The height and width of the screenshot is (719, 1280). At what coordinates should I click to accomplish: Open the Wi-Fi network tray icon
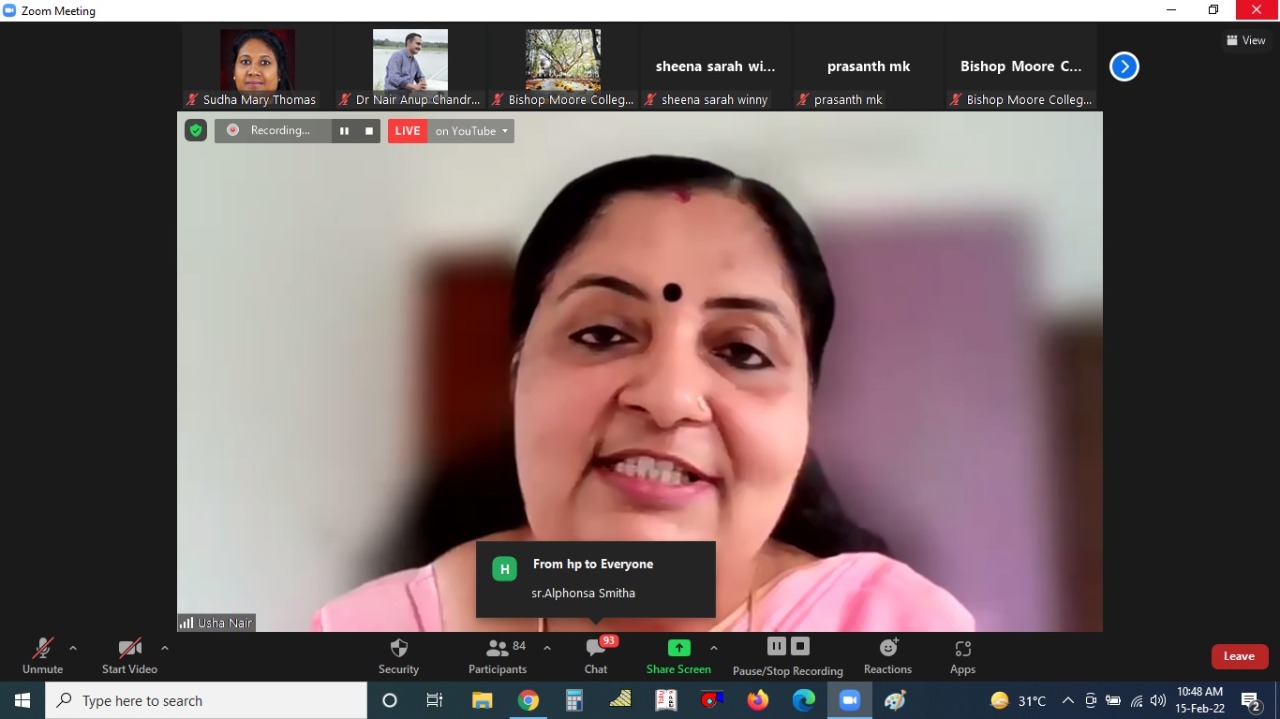pos(1136,700)
